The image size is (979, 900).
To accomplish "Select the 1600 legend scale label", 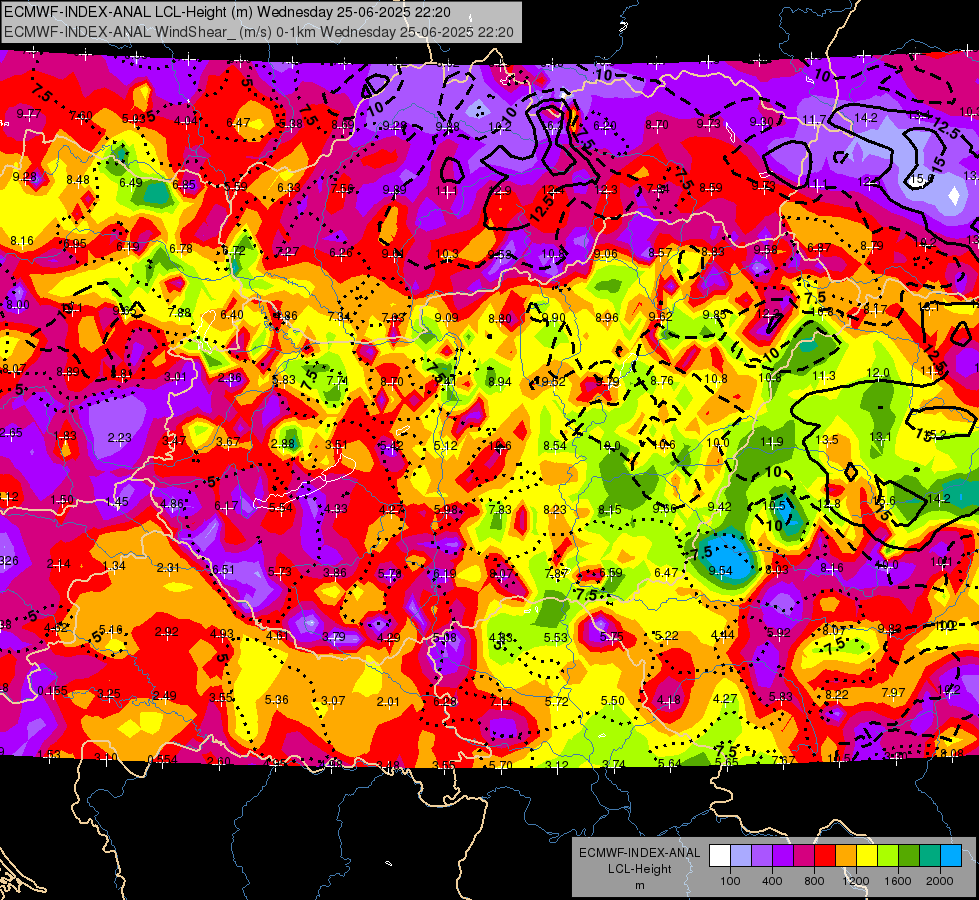I will (x=898, y=881).
